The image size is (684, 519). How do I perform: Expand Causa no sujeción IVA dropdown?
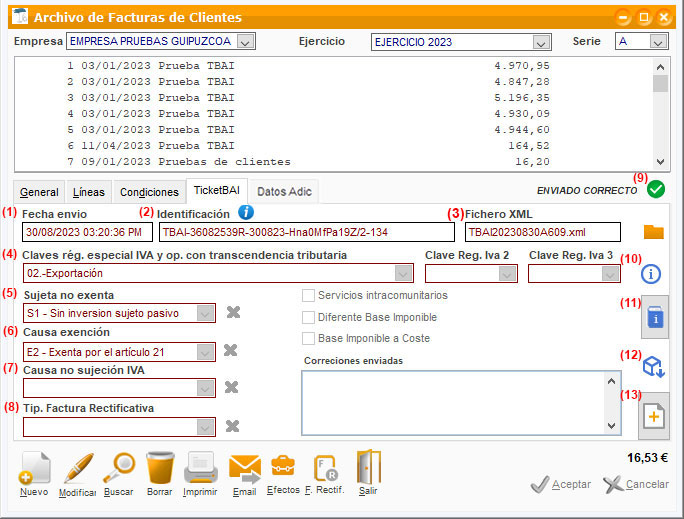coord(205,388)
